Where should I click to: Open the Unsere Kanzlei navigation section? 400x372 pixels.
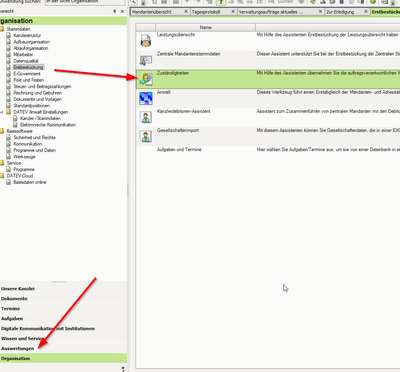pos(63,289)
